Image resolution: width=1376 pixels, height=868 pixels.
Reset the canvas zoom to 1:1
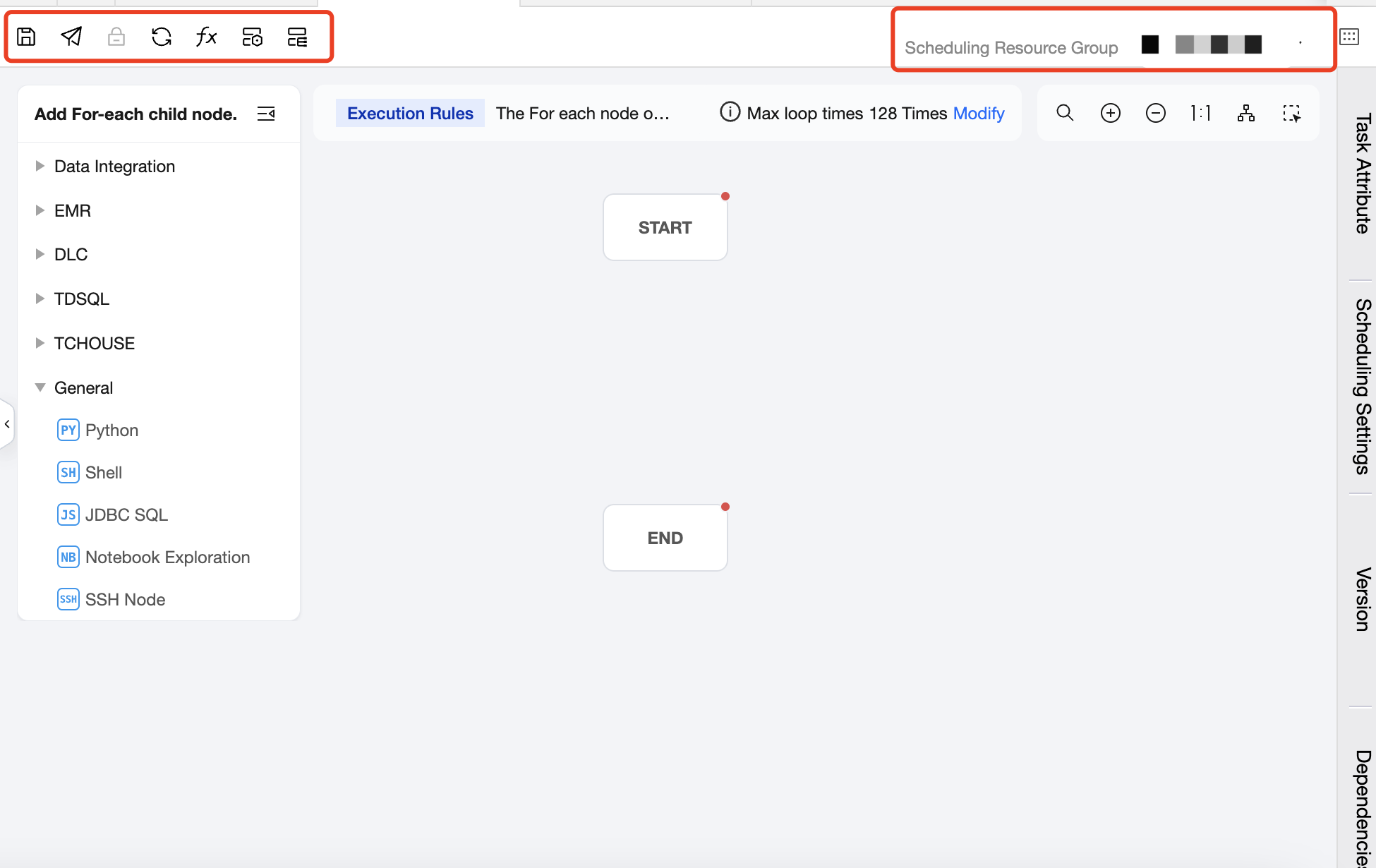[1200, 113]
